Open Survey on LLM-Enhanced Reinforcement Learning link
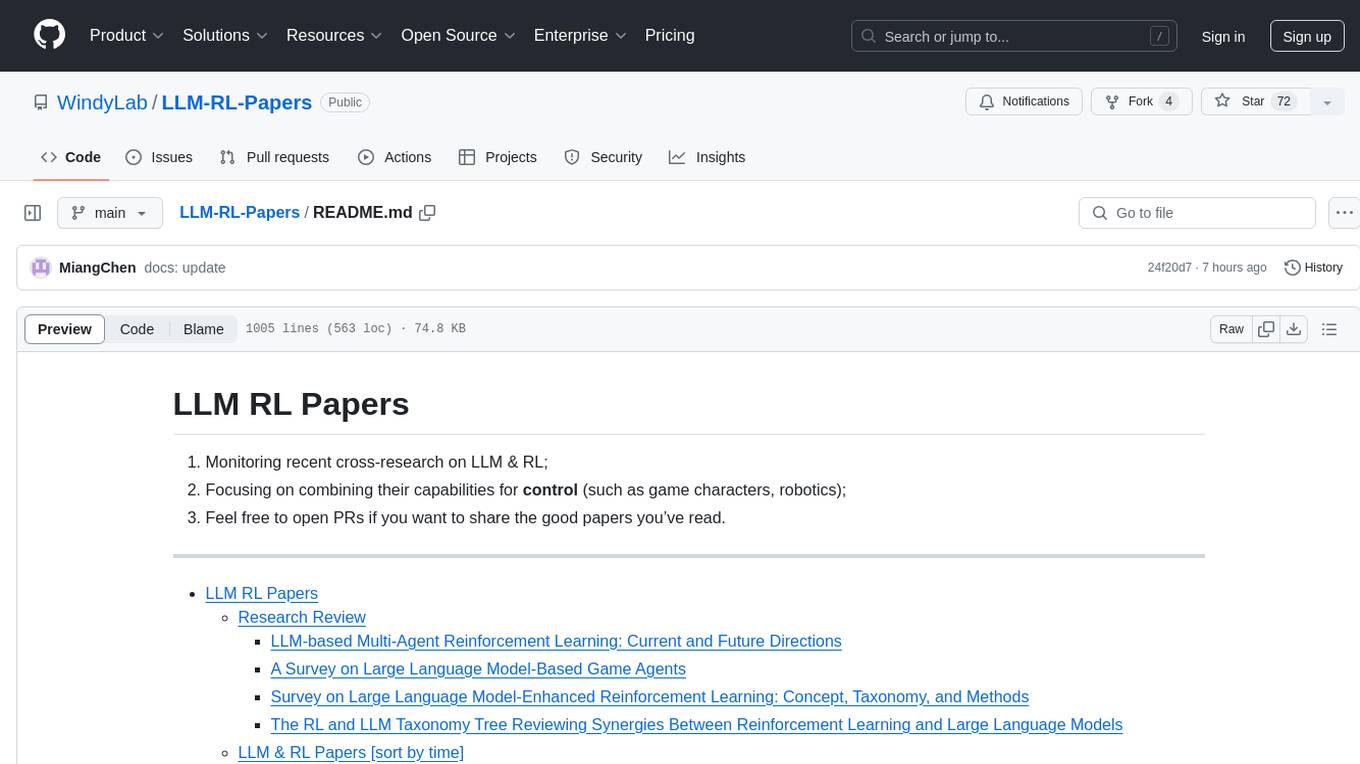Image resolution: width=1360 pixels, height=764 pixels. point(649,697)
